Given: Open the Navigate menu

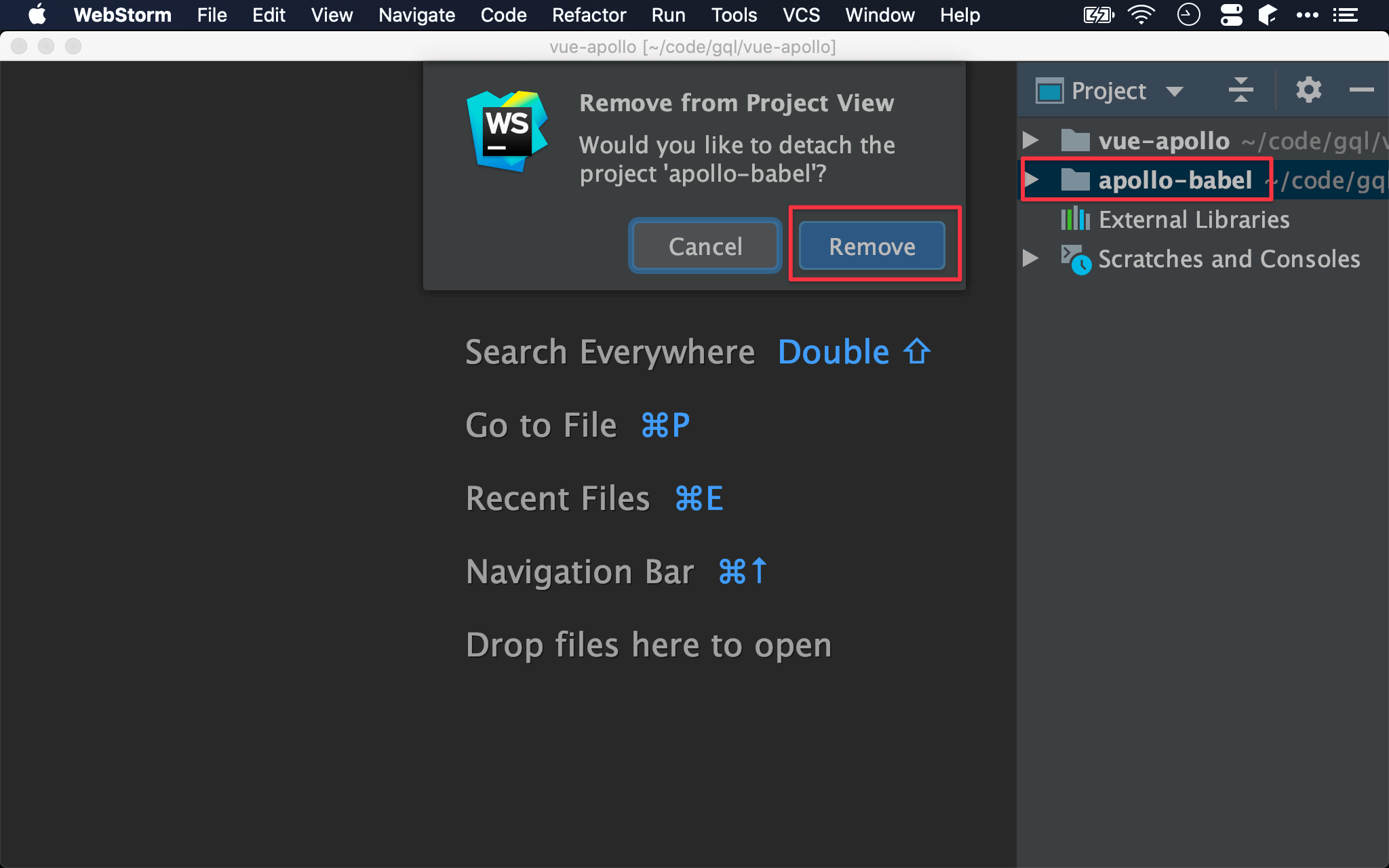Looking at the screenshot, I should (416, 15).
